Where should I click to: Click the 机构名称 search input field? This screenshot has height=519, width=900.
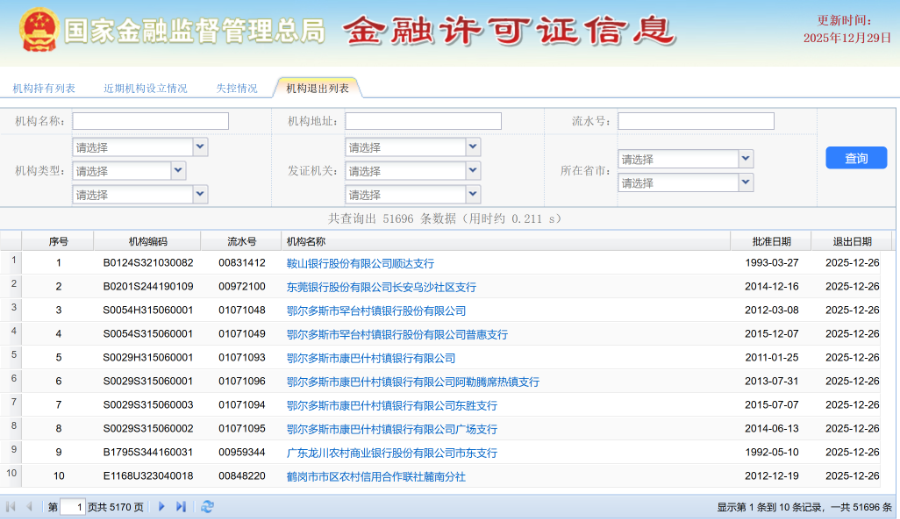(x=150, y=121)
